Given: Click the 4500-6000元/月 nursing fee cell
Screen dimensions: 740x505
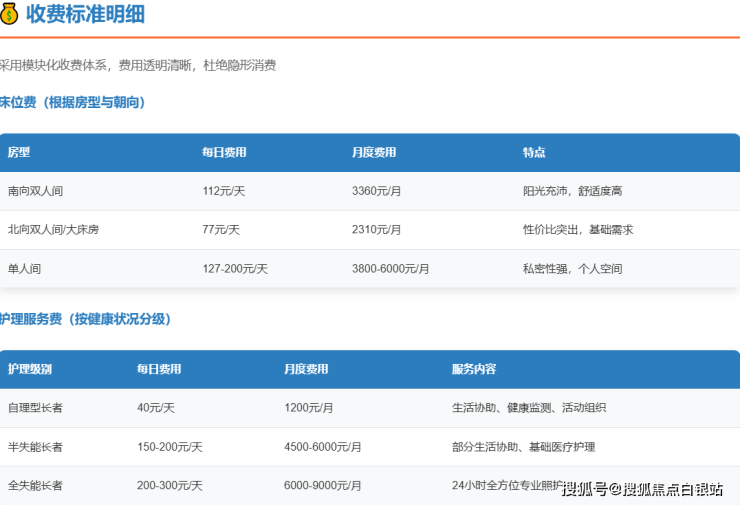Looking at the screenshot, I should pyautogui.click(x=323, y=446).
